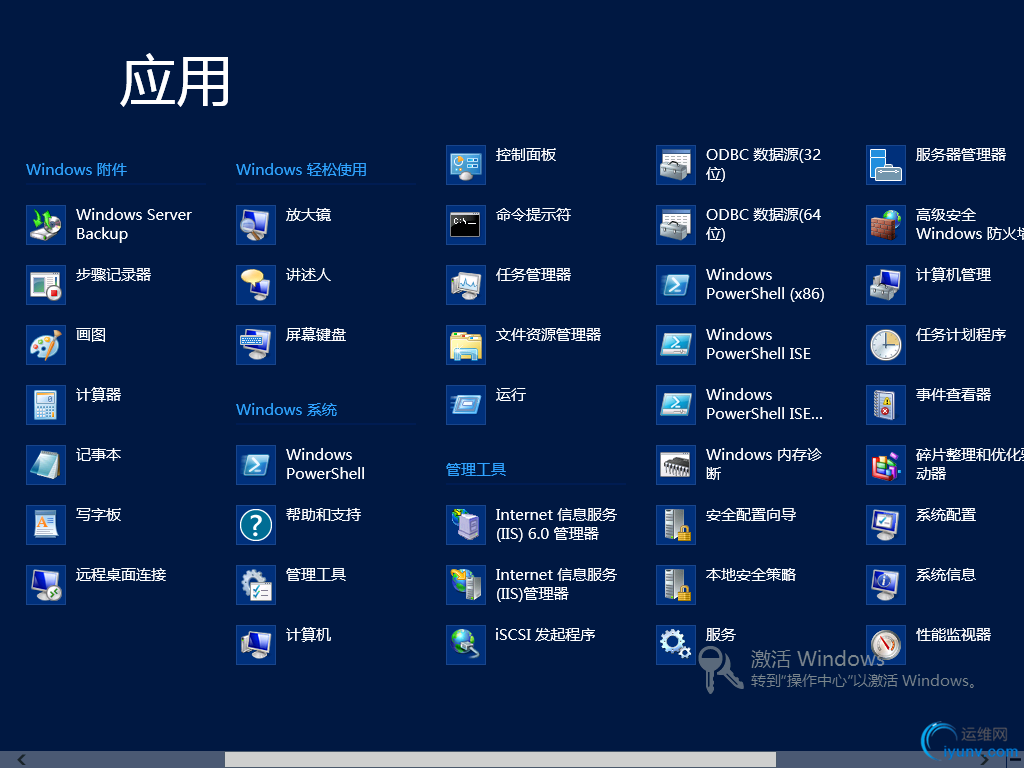Screen dimensions: 1024x768
Task: Open 远程桌面连接 remote desktop icon
Action: [46, 586]
